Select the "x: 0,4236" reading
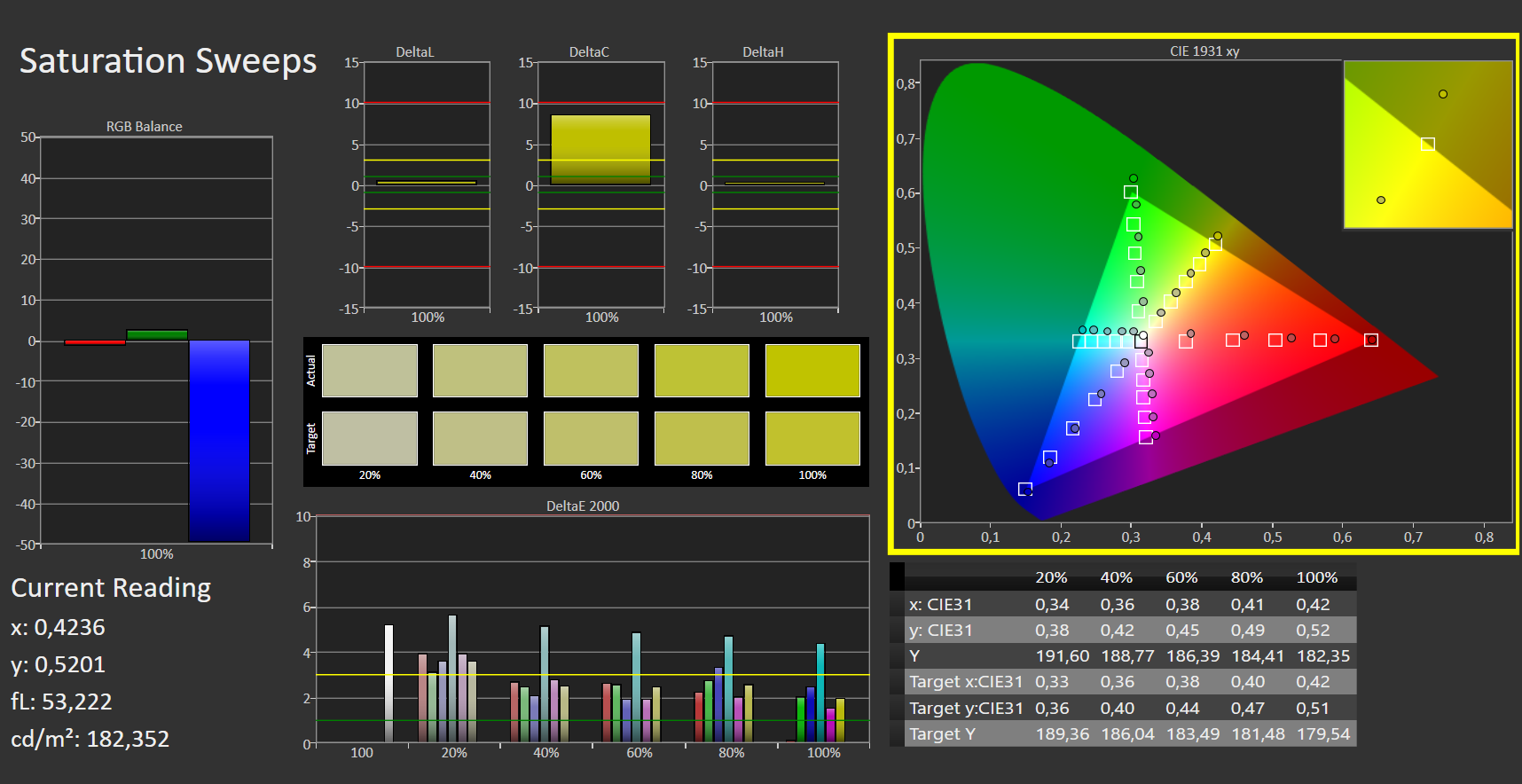This screenshot has width=1522, height=784. pos(58,628)
